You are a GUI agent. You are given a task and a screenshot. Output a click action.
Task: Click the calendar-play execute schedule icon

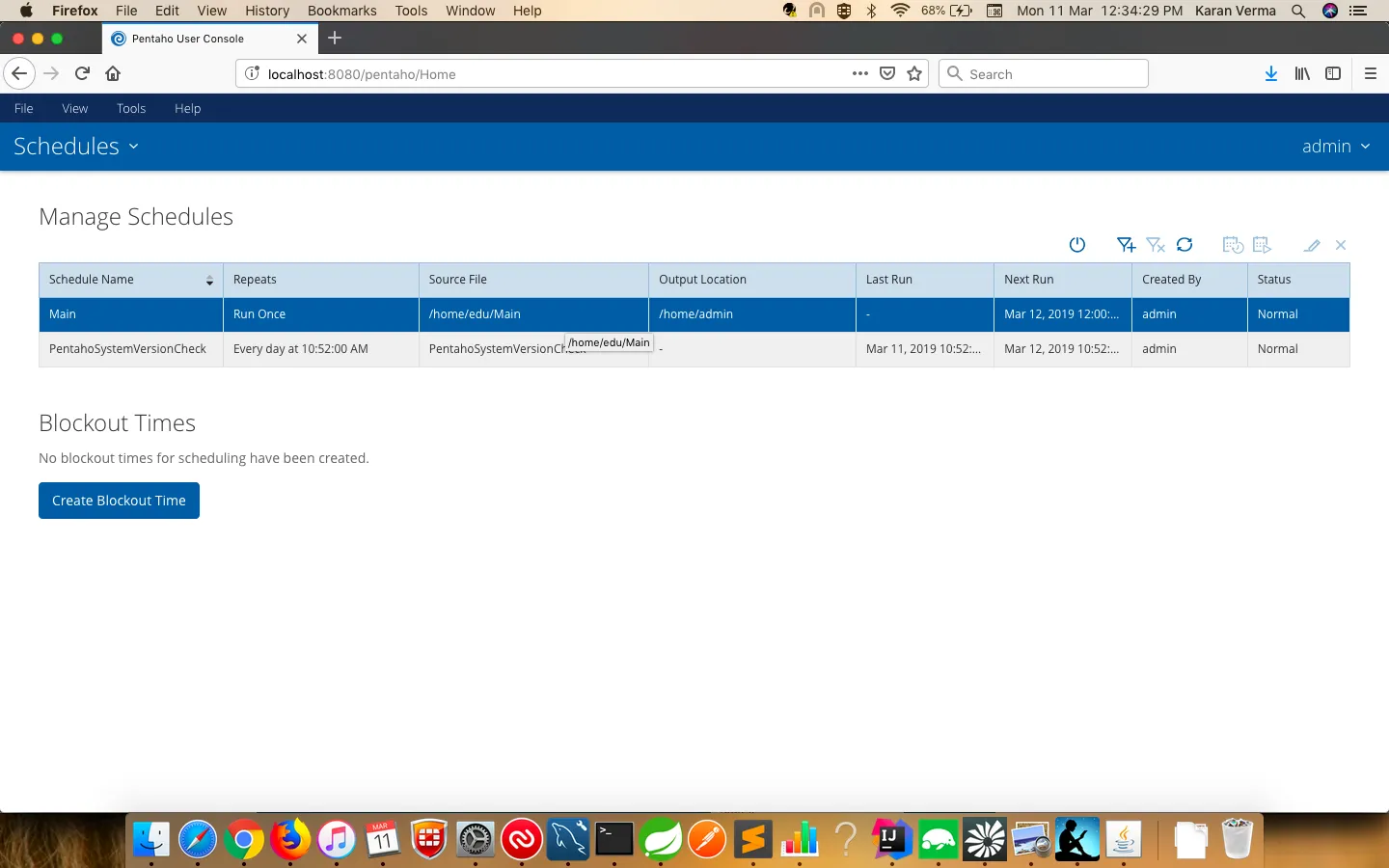1262,245
